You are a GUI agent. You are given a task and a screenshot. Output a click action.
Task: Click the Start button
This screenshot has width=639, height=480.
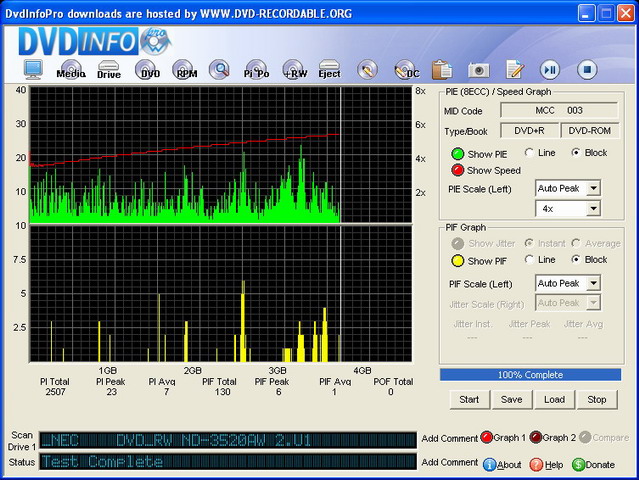tap(469, 400)
